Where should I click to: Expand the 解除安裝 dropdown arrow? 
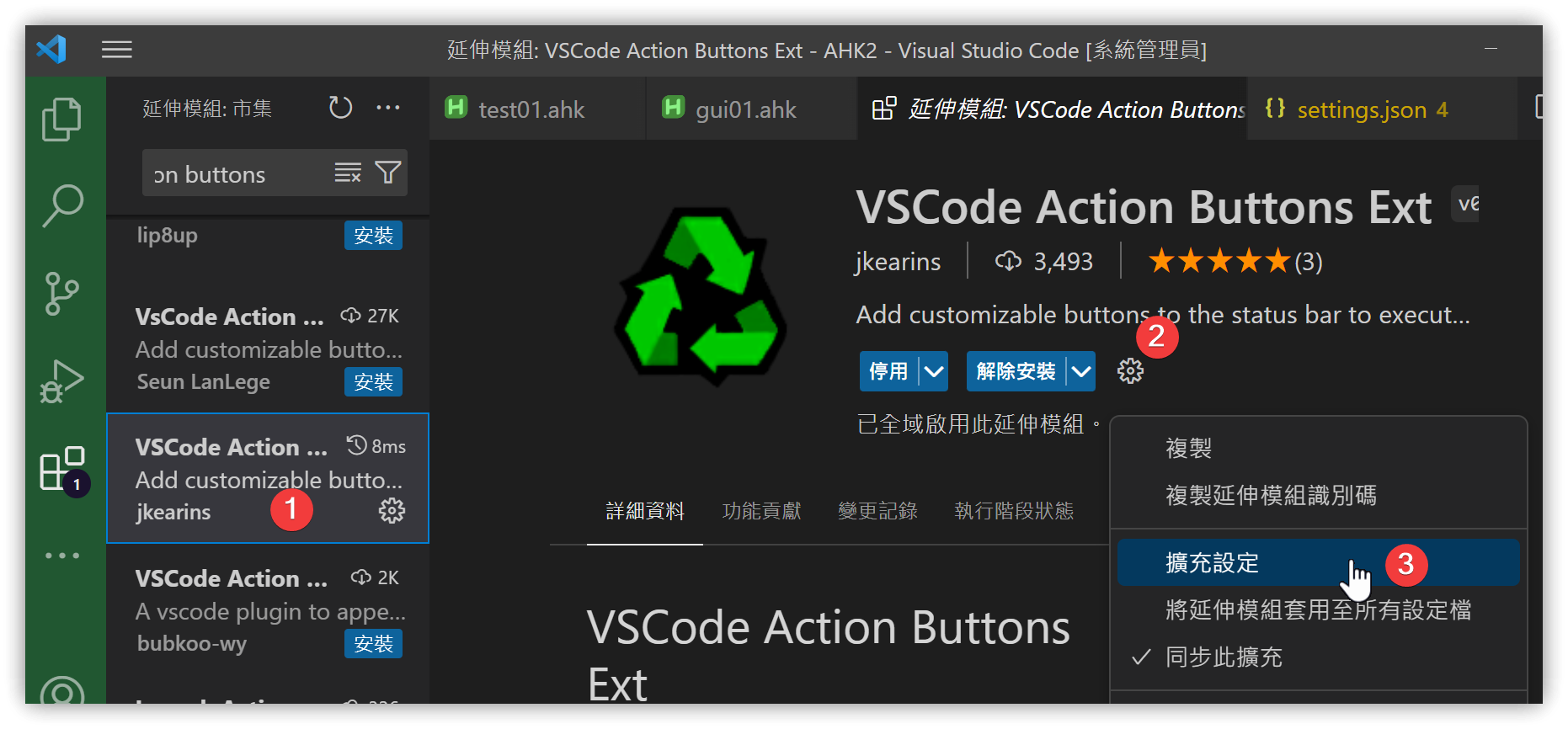1081,371
